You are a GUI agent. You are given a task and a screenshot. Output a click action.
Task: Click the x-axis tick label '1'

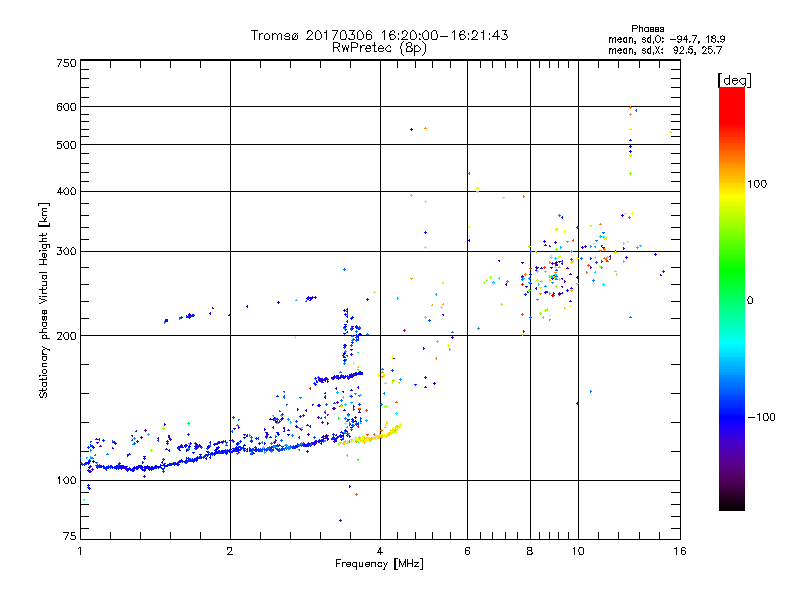pos(81,551)
